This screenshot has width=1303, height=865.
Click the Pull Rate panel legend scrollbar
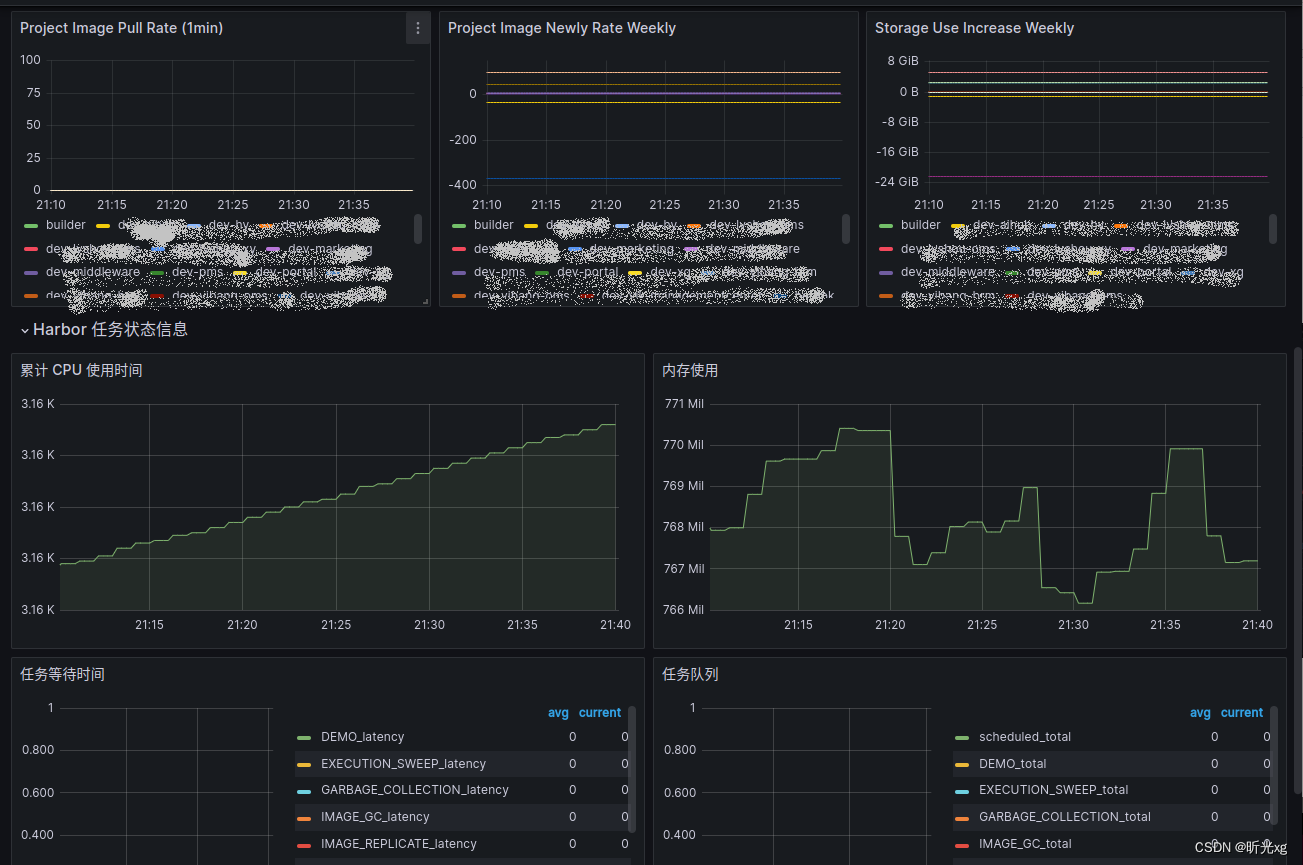[x=417, y=228]
